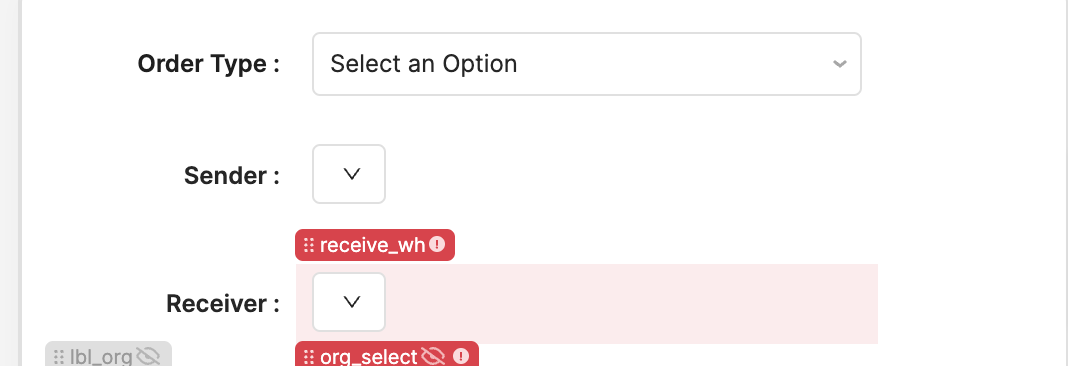1068x366 pixels.
Task: Grab the receive_wh tag drag handle icon
Action: [309, 245]
